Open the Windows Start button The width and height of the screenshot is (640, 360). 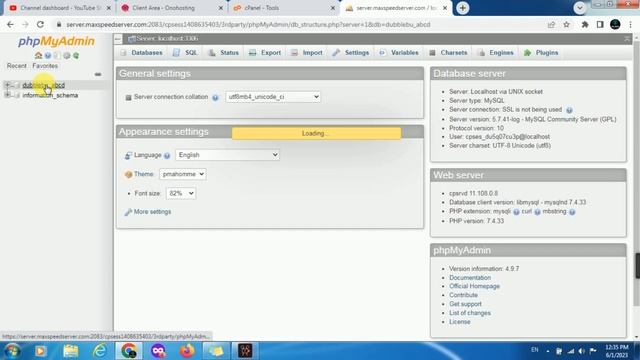pyautogui.click(x=12, y=351)
